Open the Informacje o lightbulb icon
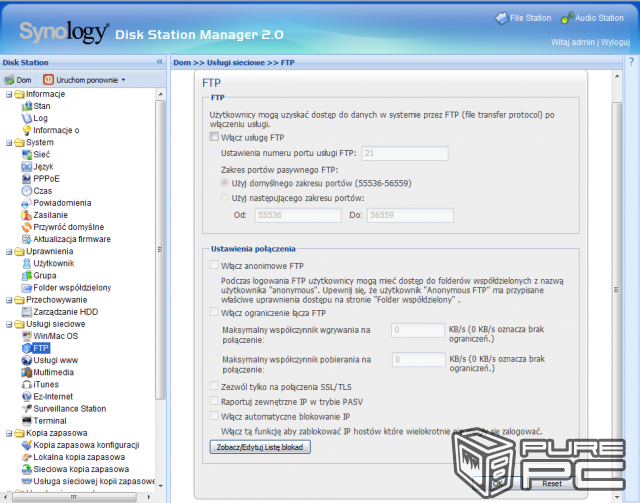 click(x=27, y=130)
